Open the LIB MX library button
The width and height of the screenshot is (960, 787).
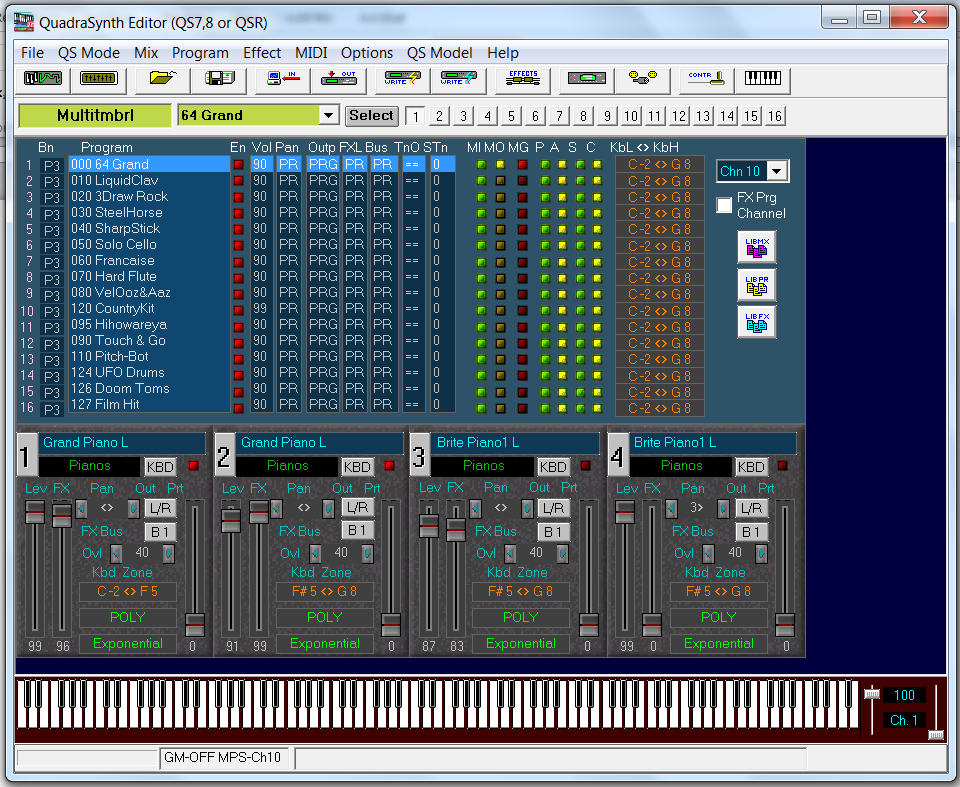click(756, 247)
